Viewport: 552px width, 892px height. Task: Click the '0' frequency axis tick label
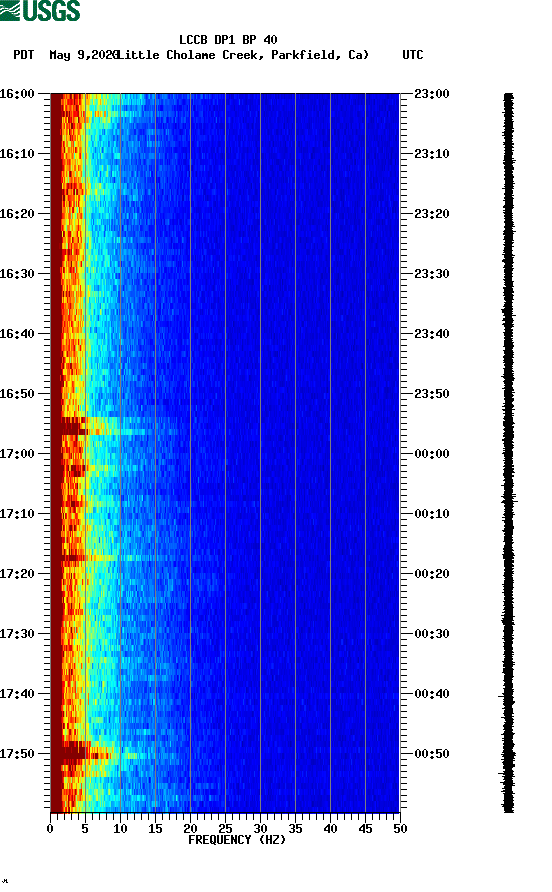[x=50, y=829]
